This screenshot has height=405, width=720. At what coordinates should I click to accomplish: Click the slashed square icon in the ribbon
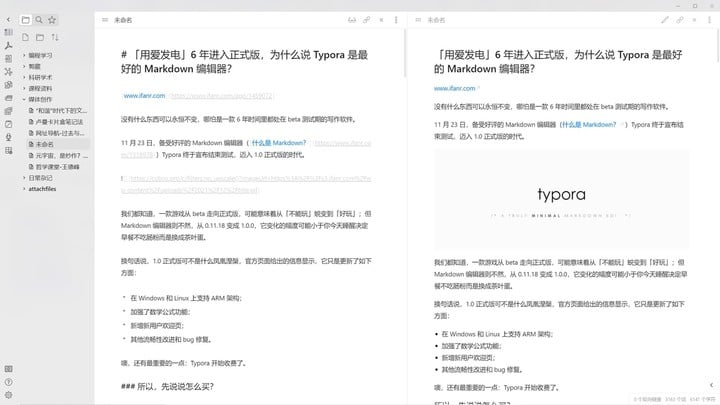[x=8, y=124]
